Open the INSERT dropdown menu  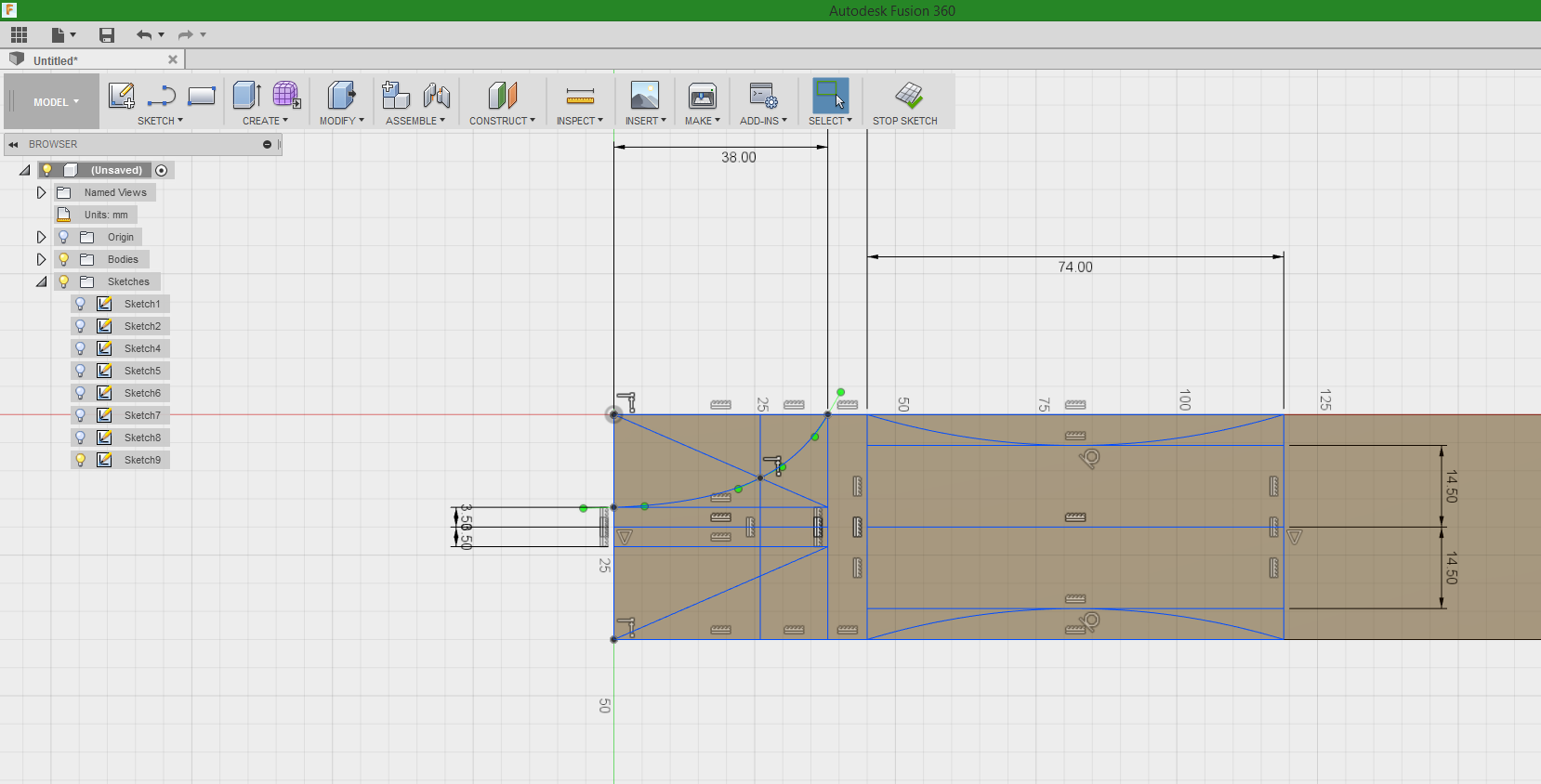coord(645,121)
